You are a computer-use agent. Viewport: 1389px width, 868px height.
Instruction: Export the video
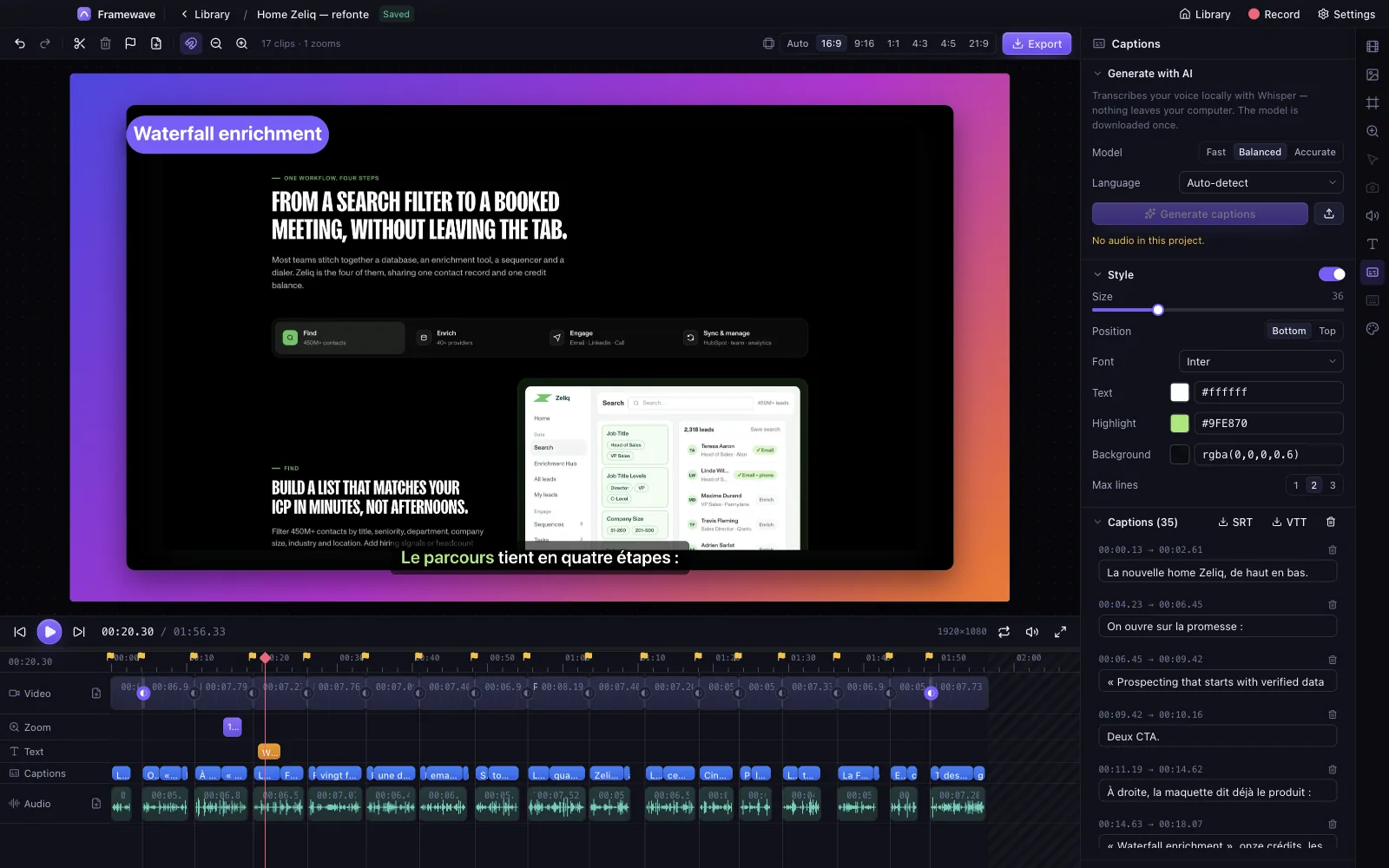pyautogui.click(x=1037, y=43)
